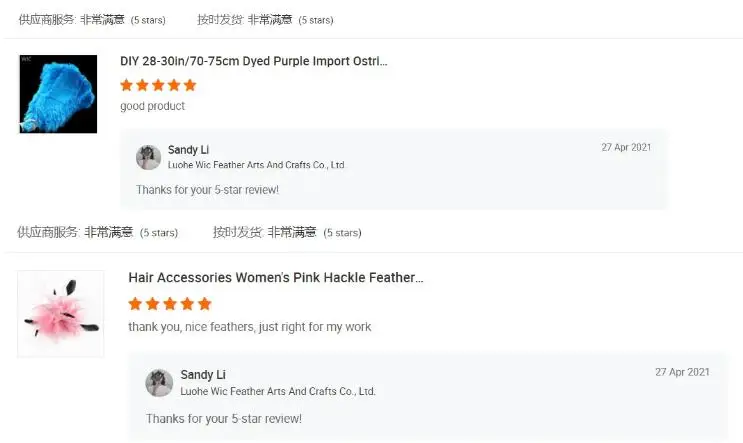
Task: Click the 27 Apr 2021 date on first reply
Action: (626, 147)
